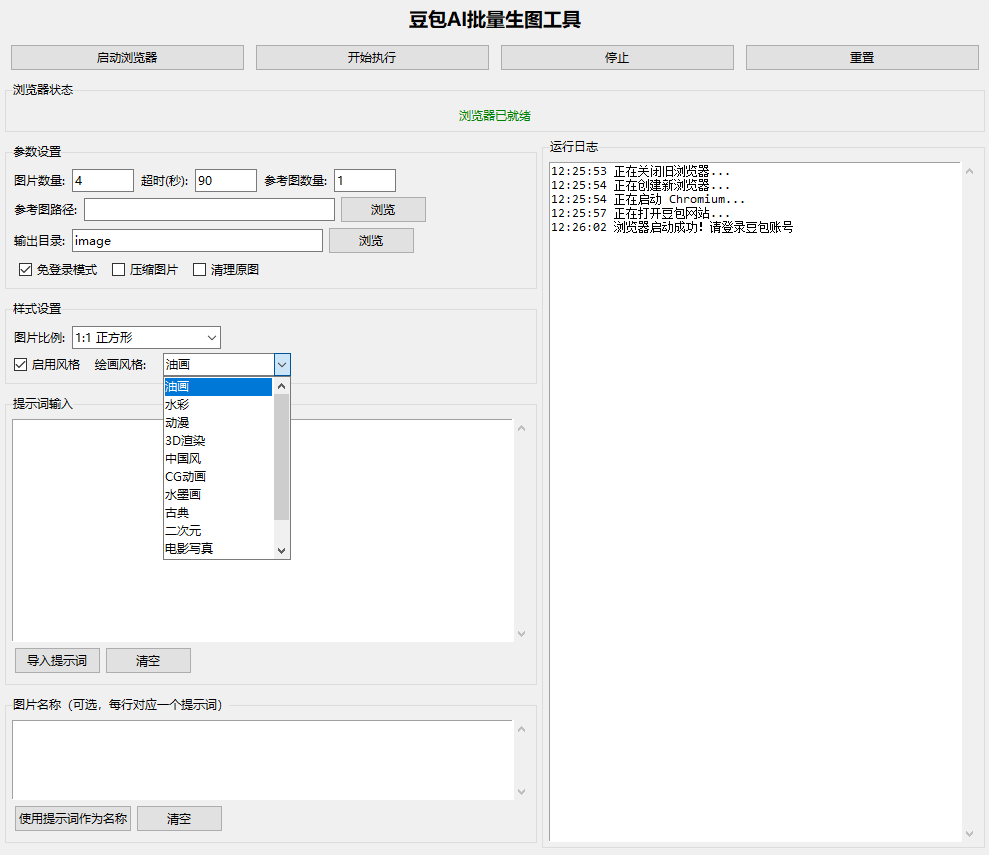Open the 图片比例 aspect ratio dropdown

(x=146, y=337)
